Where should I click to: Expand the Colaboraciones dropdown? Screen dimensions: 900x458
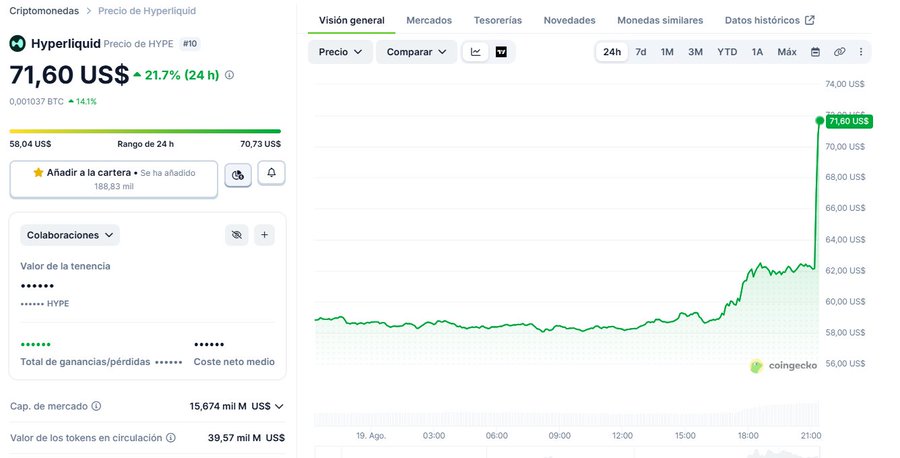tap(70, 235)
